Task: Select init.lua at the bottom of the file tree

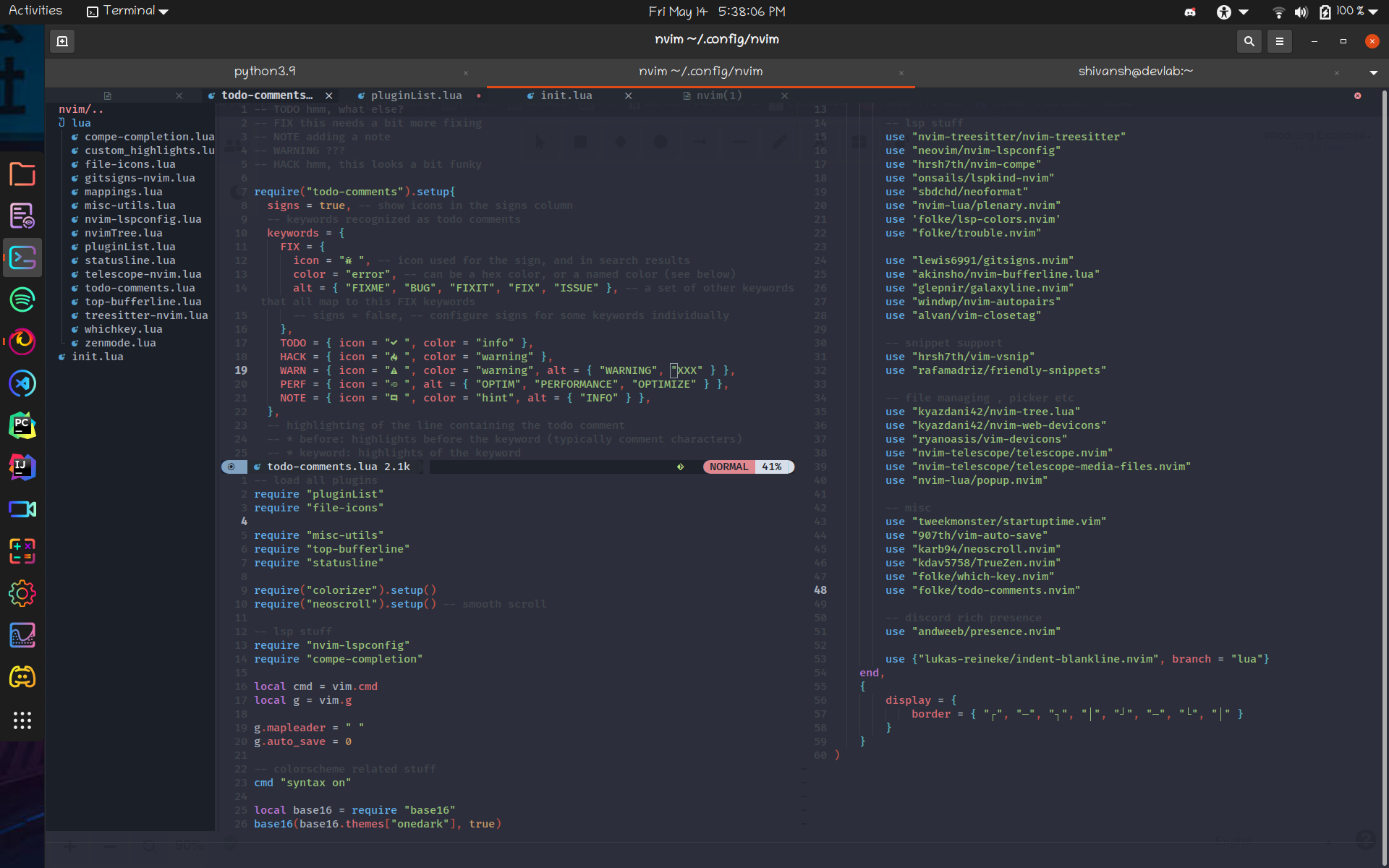Action: [98, 357]
